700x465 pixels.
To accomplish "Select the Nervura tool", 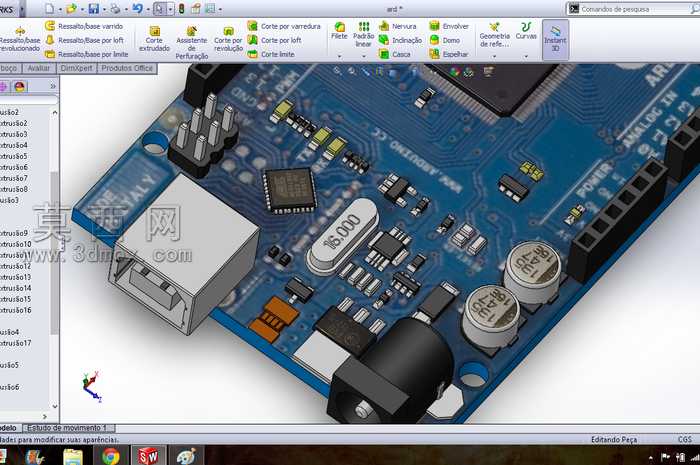I will click(x=398, y=26).
